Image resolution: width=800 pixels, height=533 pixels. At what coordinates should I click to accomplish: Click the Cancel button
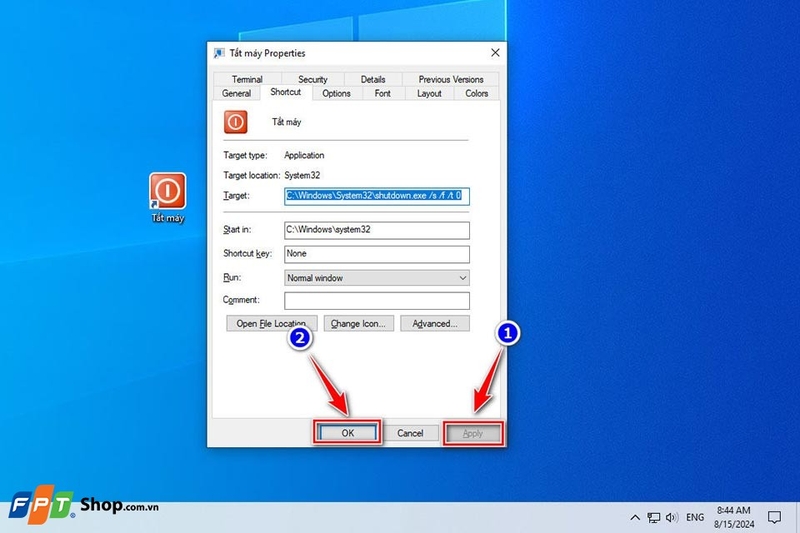410,433
